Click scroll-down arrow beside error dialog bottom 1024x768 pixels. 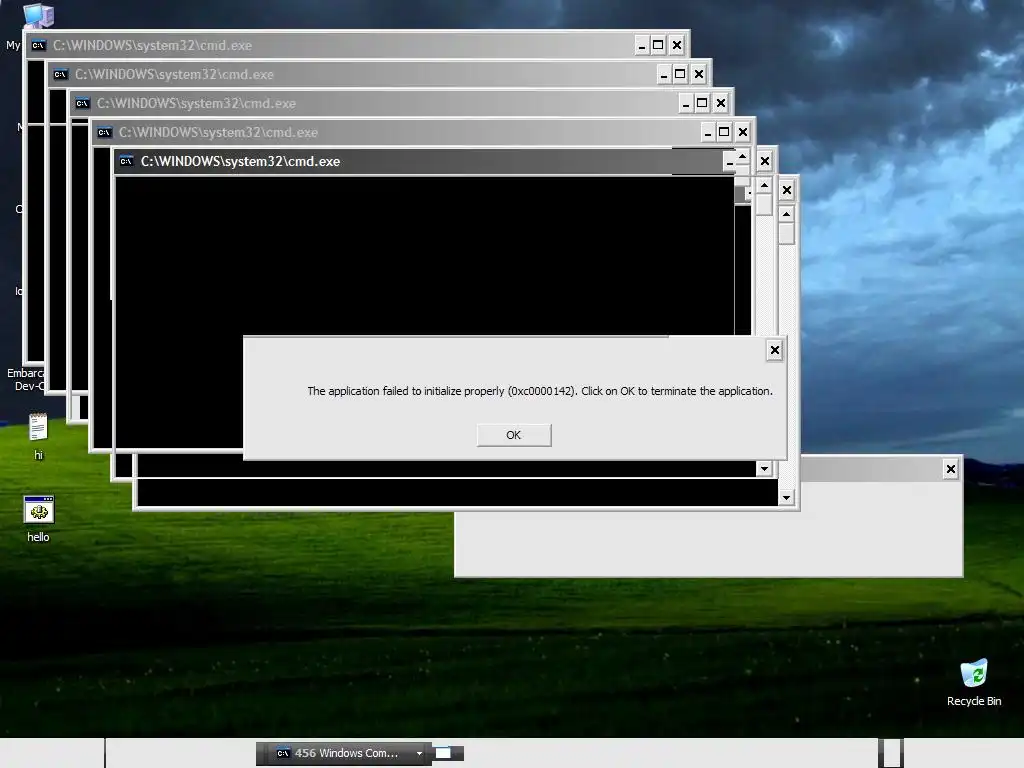point(764,468)
